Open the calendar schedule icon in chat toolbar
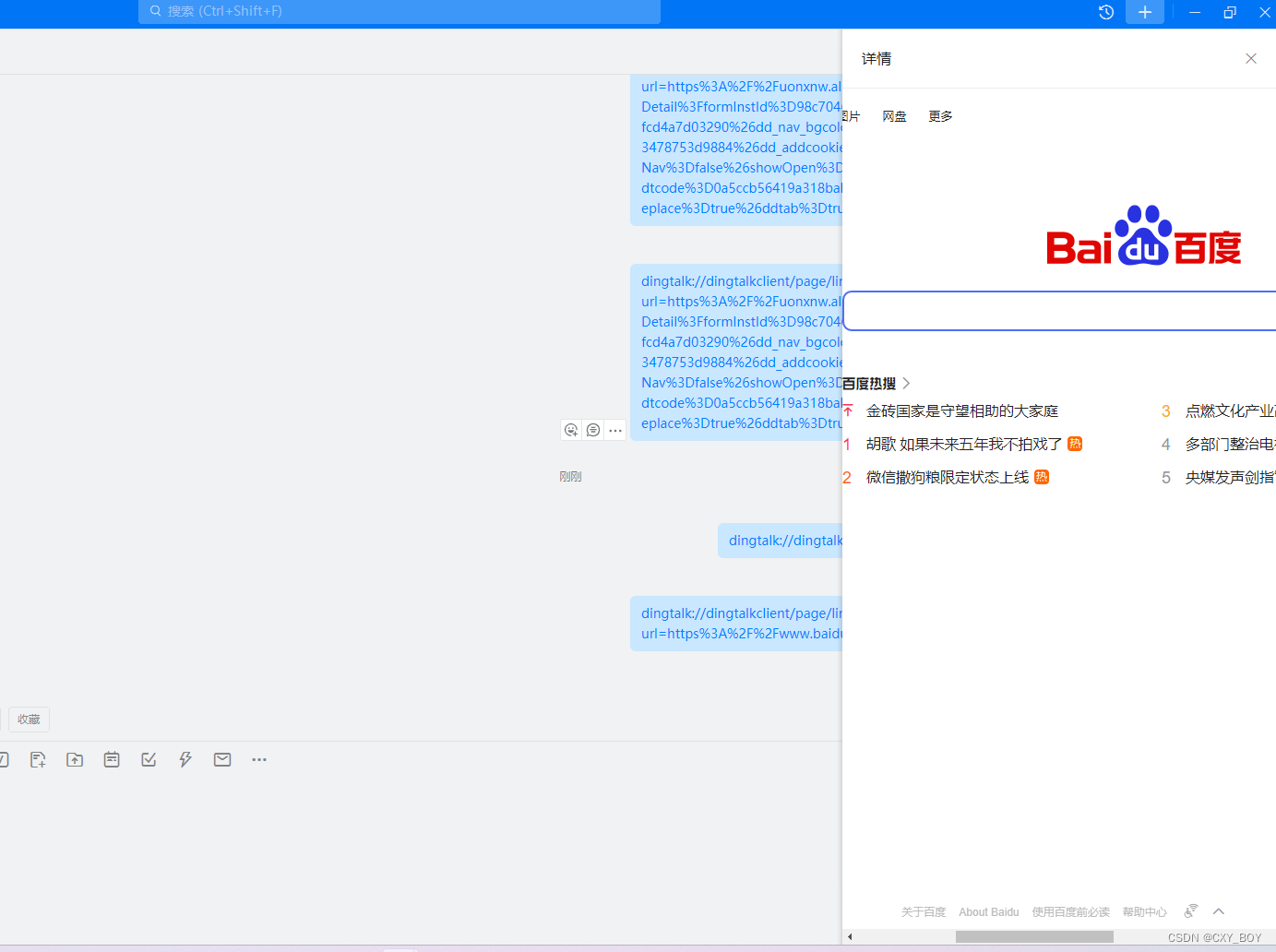Screen dimensions: 1276x952 112,759
